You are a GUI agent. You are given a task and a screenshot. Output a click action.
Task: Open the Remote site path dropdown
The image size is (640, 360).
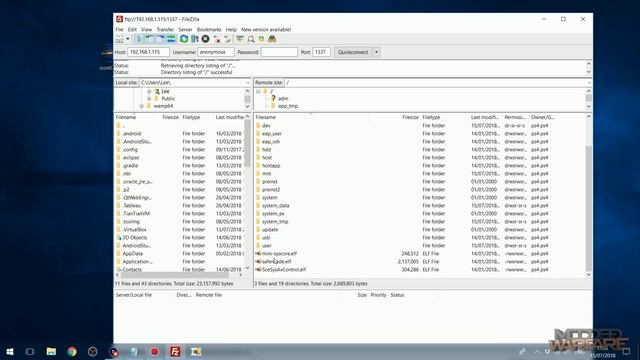click(x=589, y=82)
